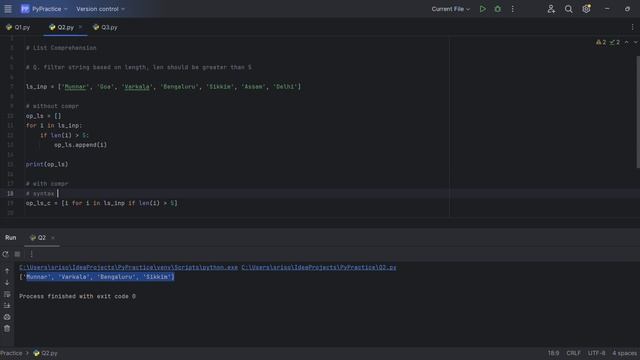Viewport: 640px width, 360px height.
Task: Click the '# List Comprehension' comment line
Action: pyautogui.click(x=61, y=48)
